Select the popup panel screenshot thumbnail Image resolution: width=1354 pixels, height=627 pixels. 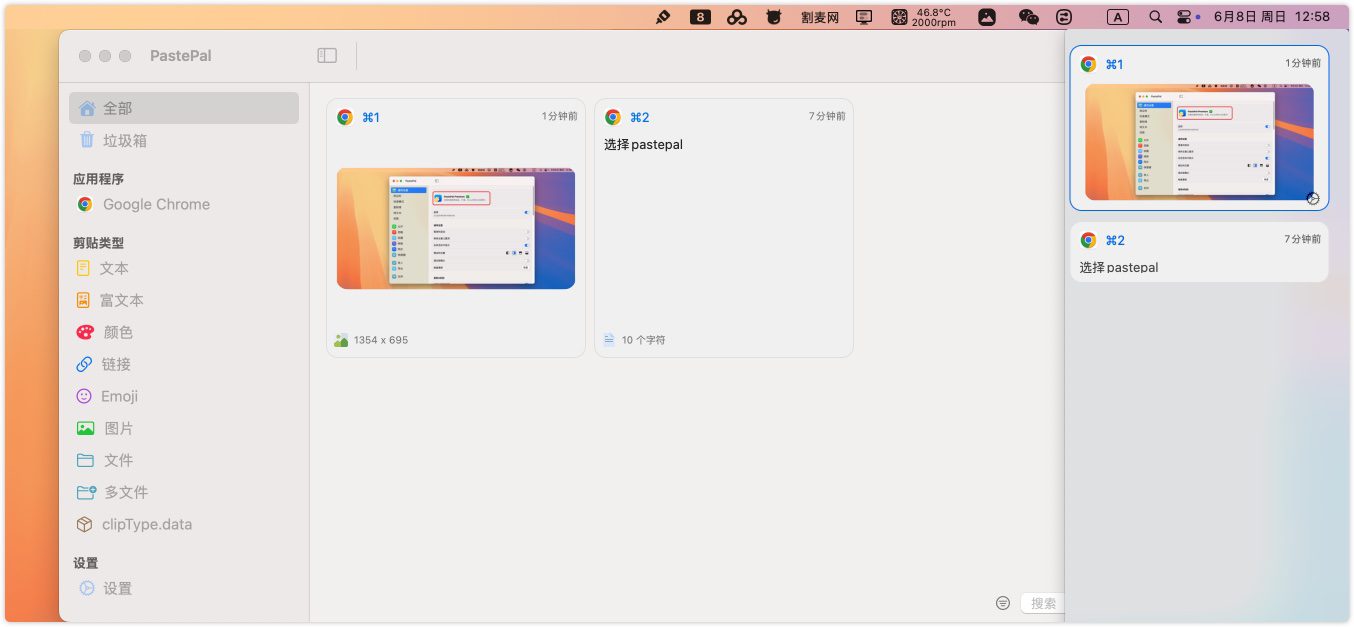click(x=1199, y=142)
